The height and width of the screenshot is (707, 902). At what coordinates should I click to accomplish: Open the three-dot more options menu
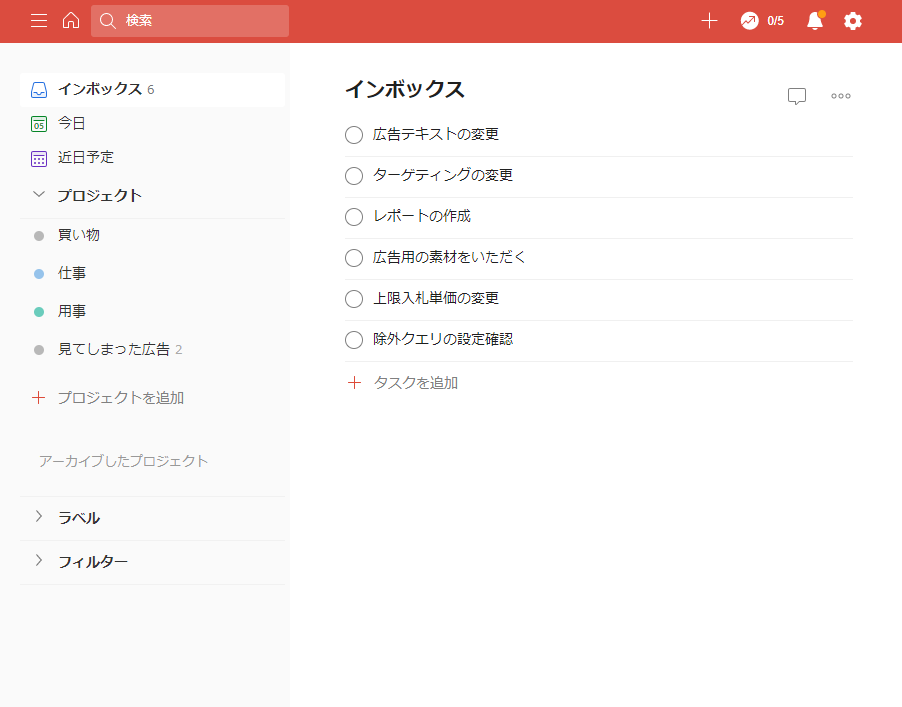coord(840,96)
